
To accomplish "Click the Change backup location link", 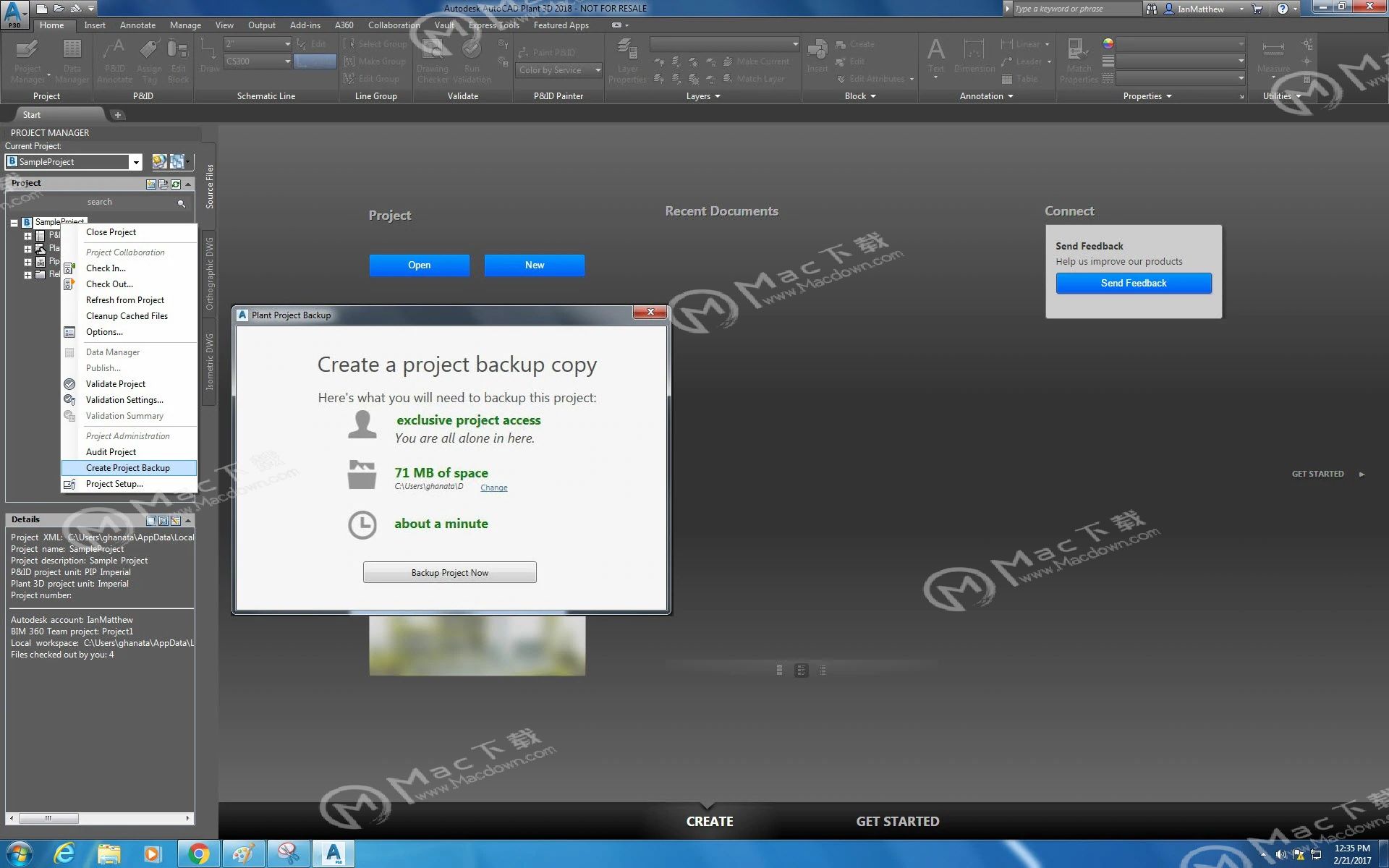I will (x=494, y=488).
